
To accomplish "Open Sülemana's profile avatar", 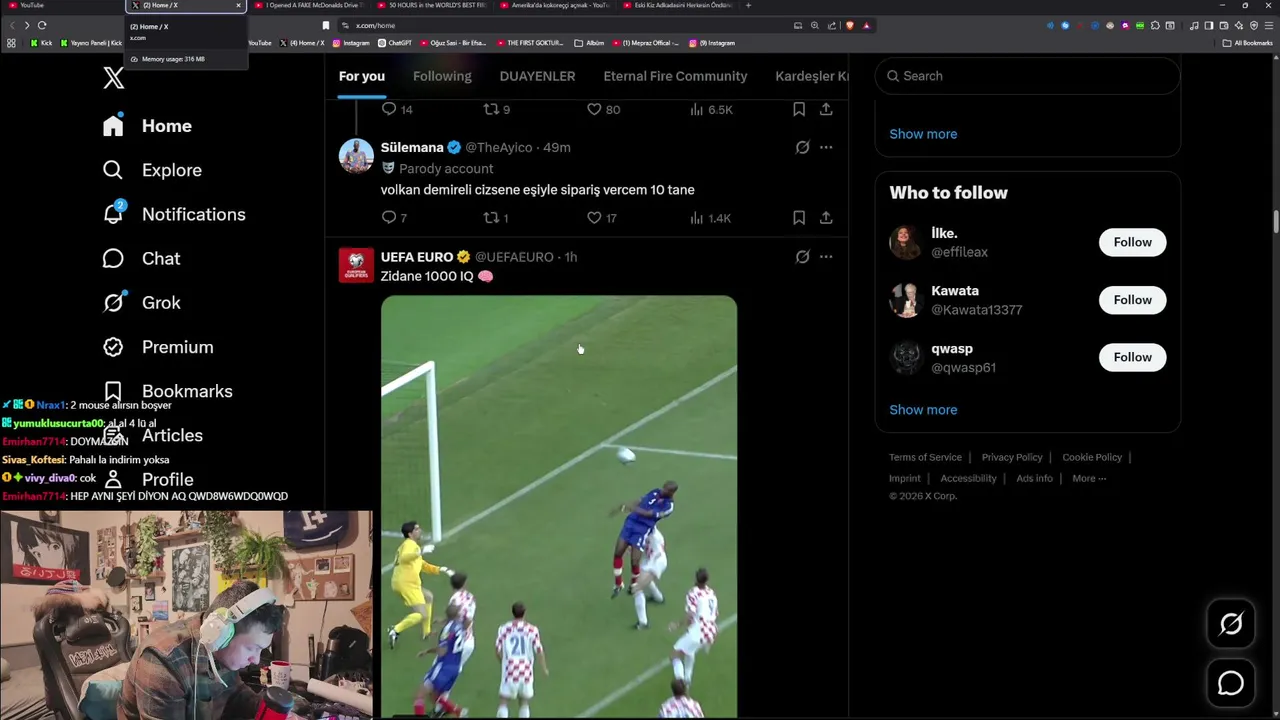I will click(356, 156).
